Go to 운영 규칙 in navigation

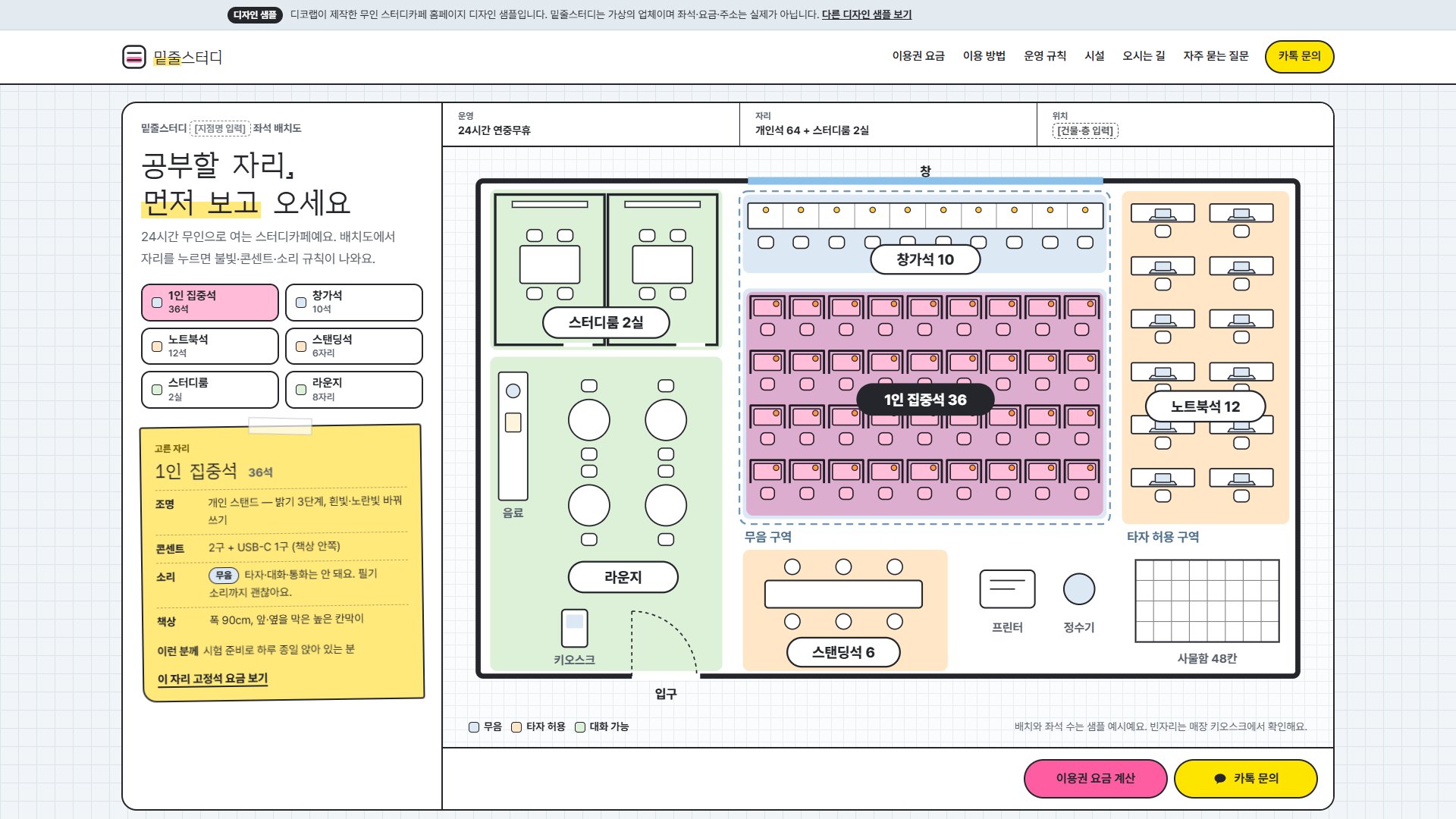coord(1045,56)
